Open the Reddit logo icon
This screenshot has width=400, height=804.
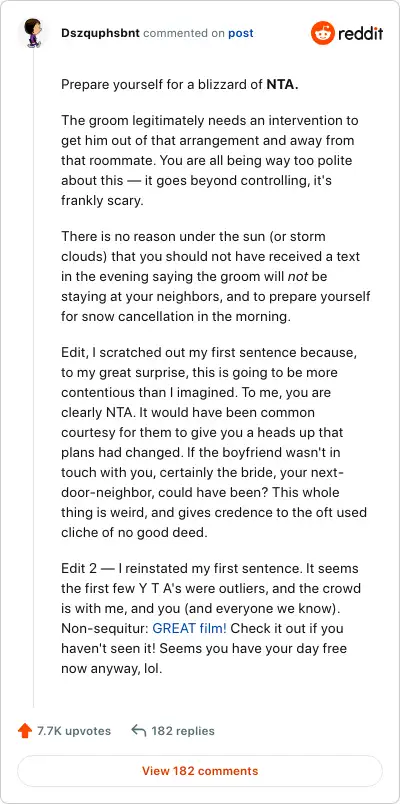[322, 33]
